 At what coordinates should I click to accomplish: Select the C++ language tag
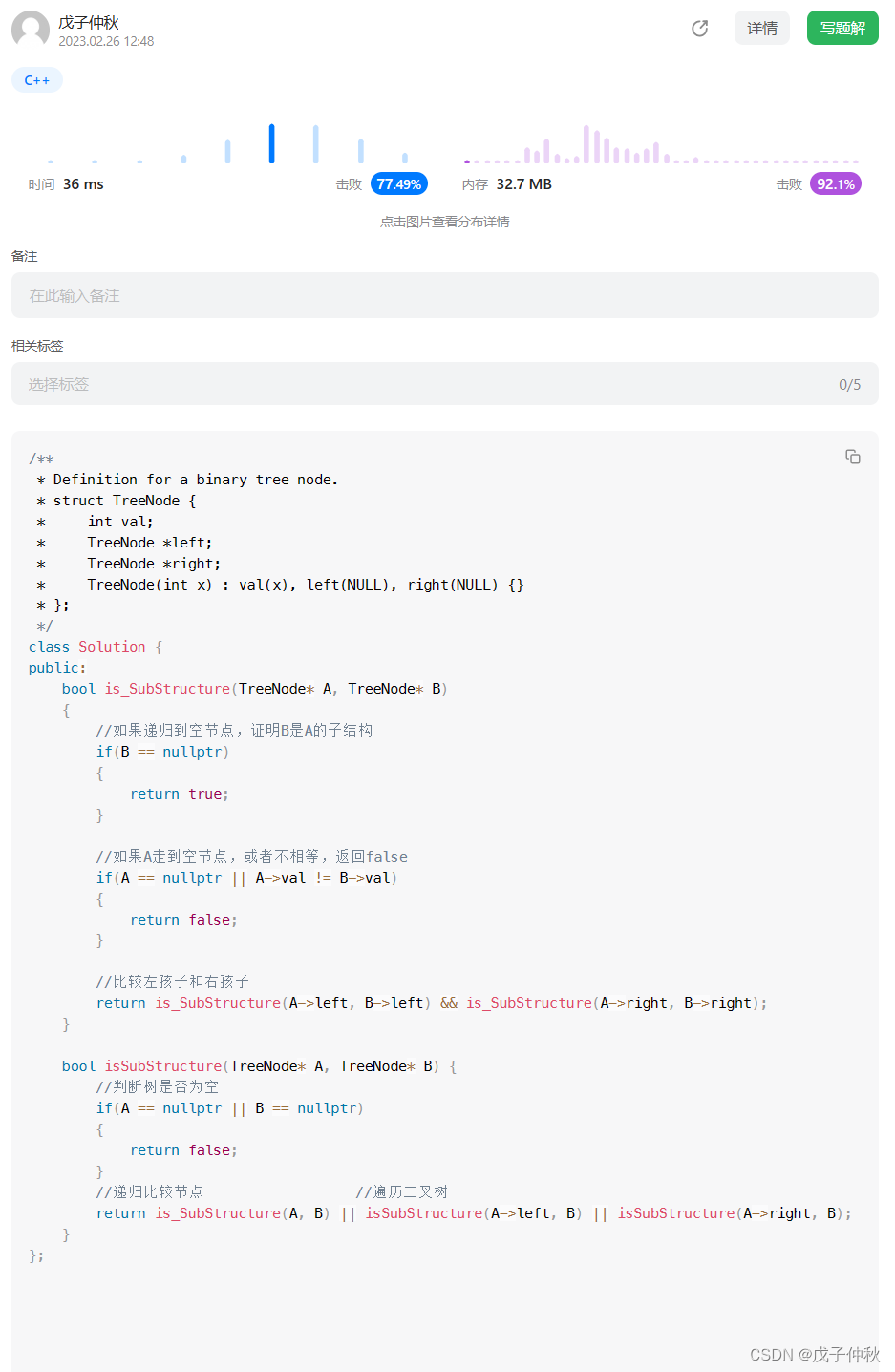coord(37,80)
